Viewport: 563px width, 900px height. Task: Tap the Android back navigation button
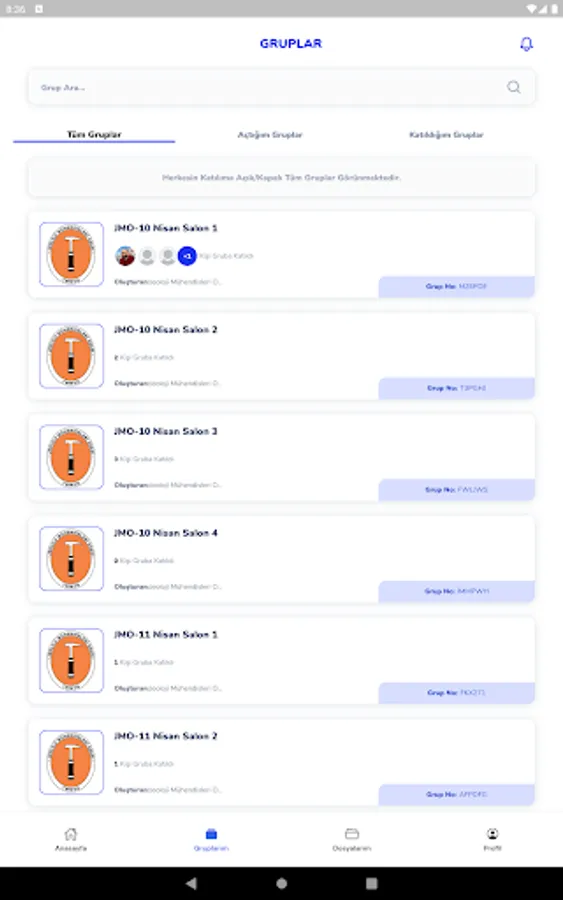[x=192, y=883]
